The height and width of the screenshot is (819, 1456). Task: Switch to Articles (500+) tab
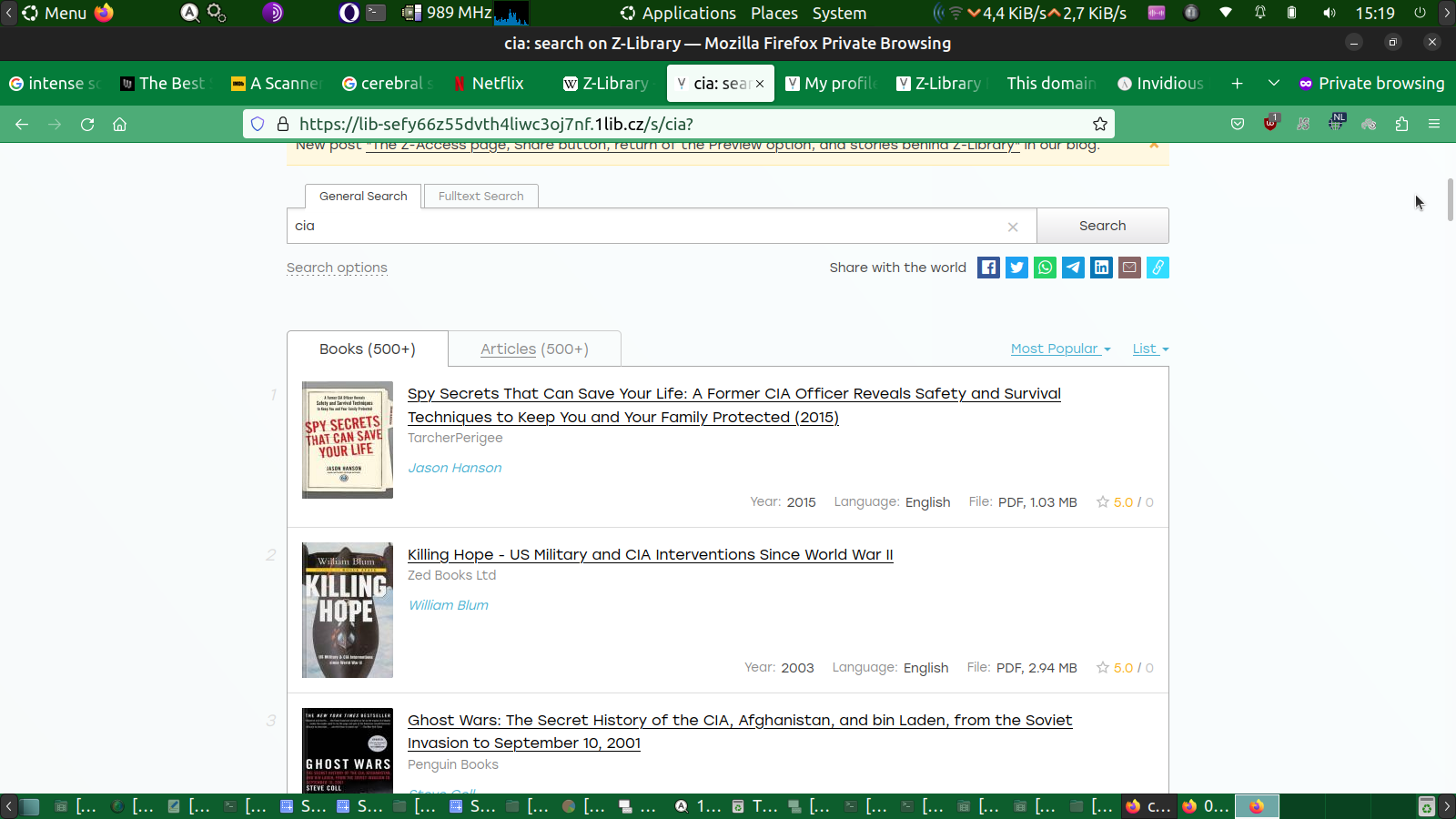pyautogui.click(x=534, y=349)
